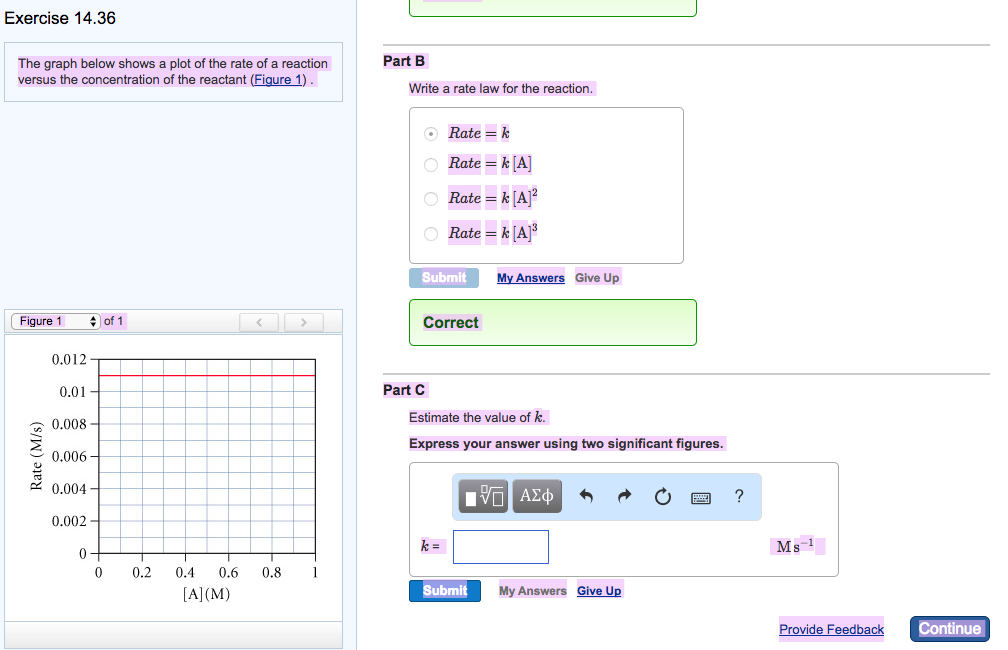1008x650 pixels.
Task: Open the math templates tool
Action: pos(484,496)
